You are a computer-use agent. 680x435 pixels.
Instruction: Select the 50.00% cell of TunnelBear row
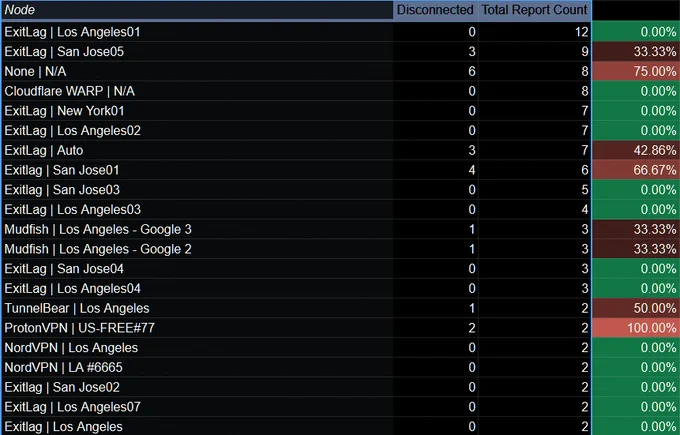click(636, 308)
